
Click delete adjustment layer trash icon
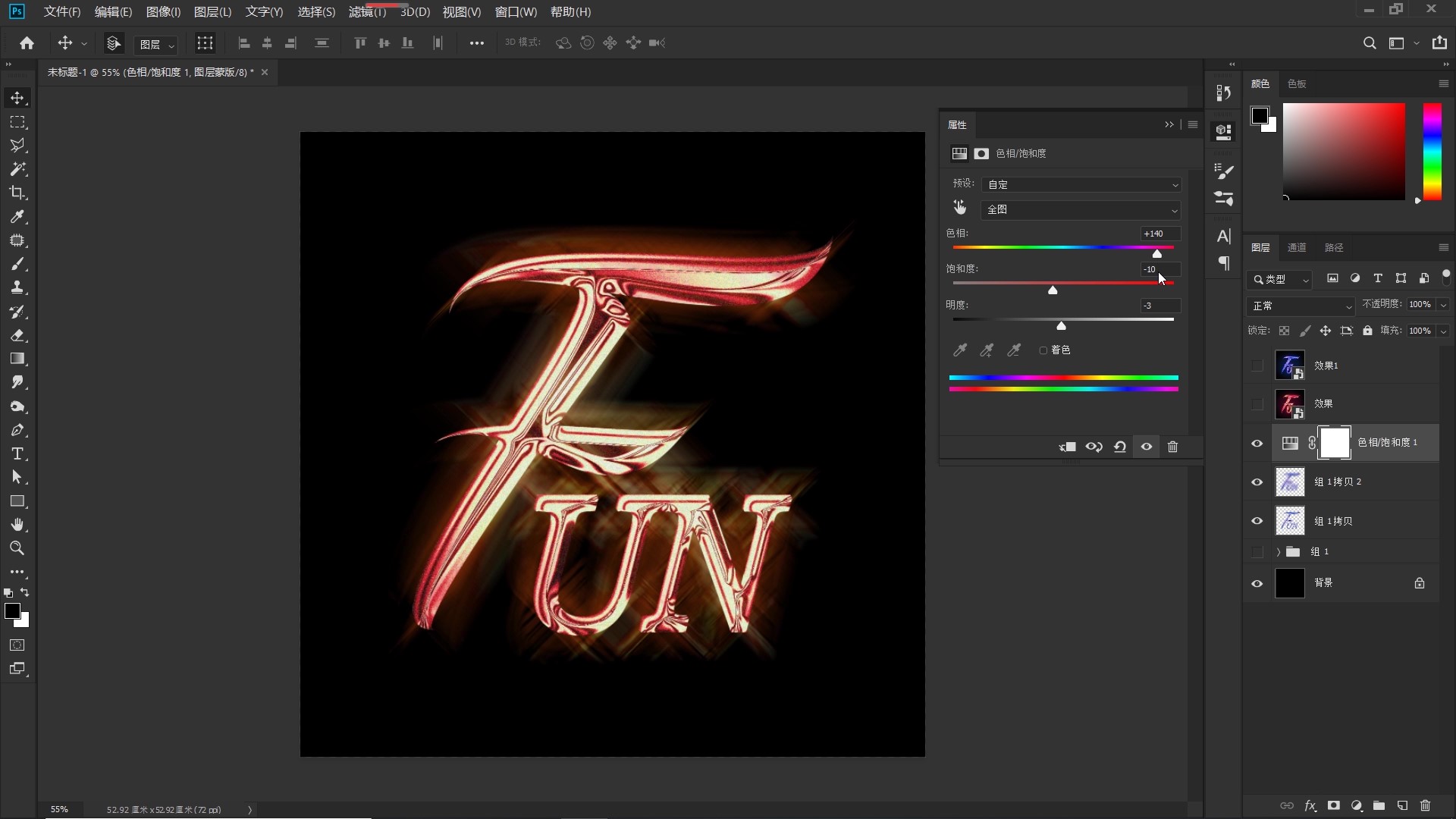coord(1172,447)
